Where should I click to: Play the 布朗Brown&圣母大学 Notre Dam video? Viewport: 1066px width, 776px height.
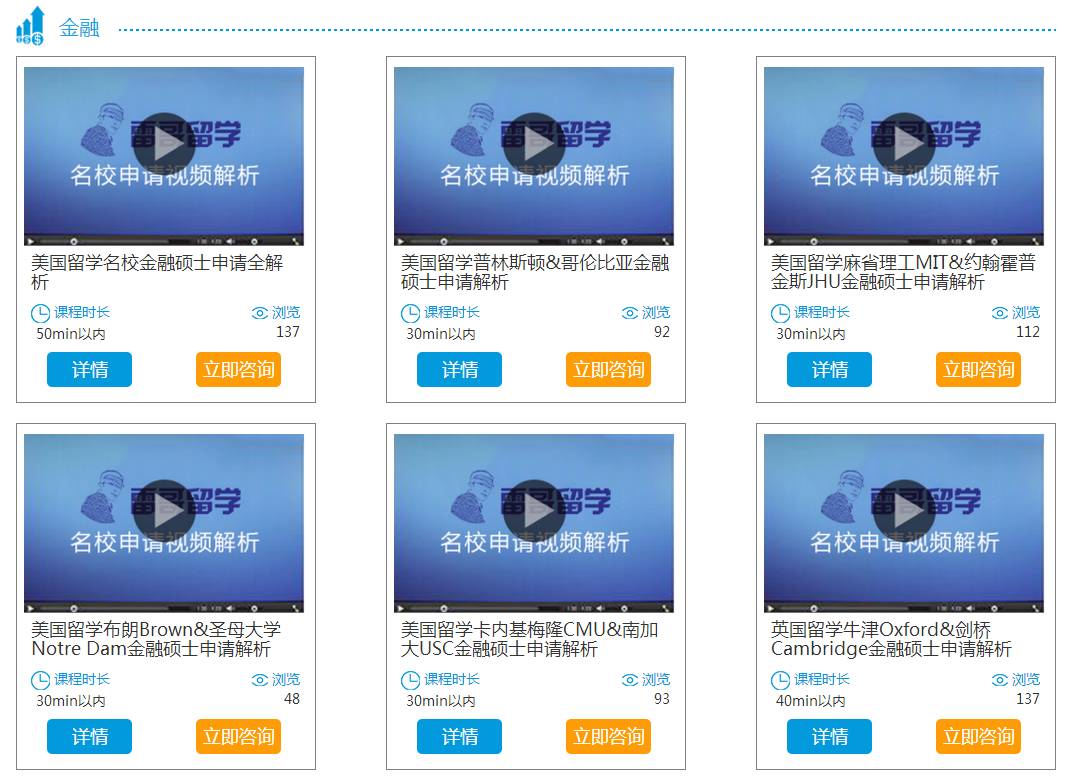(x=164, y=511)
